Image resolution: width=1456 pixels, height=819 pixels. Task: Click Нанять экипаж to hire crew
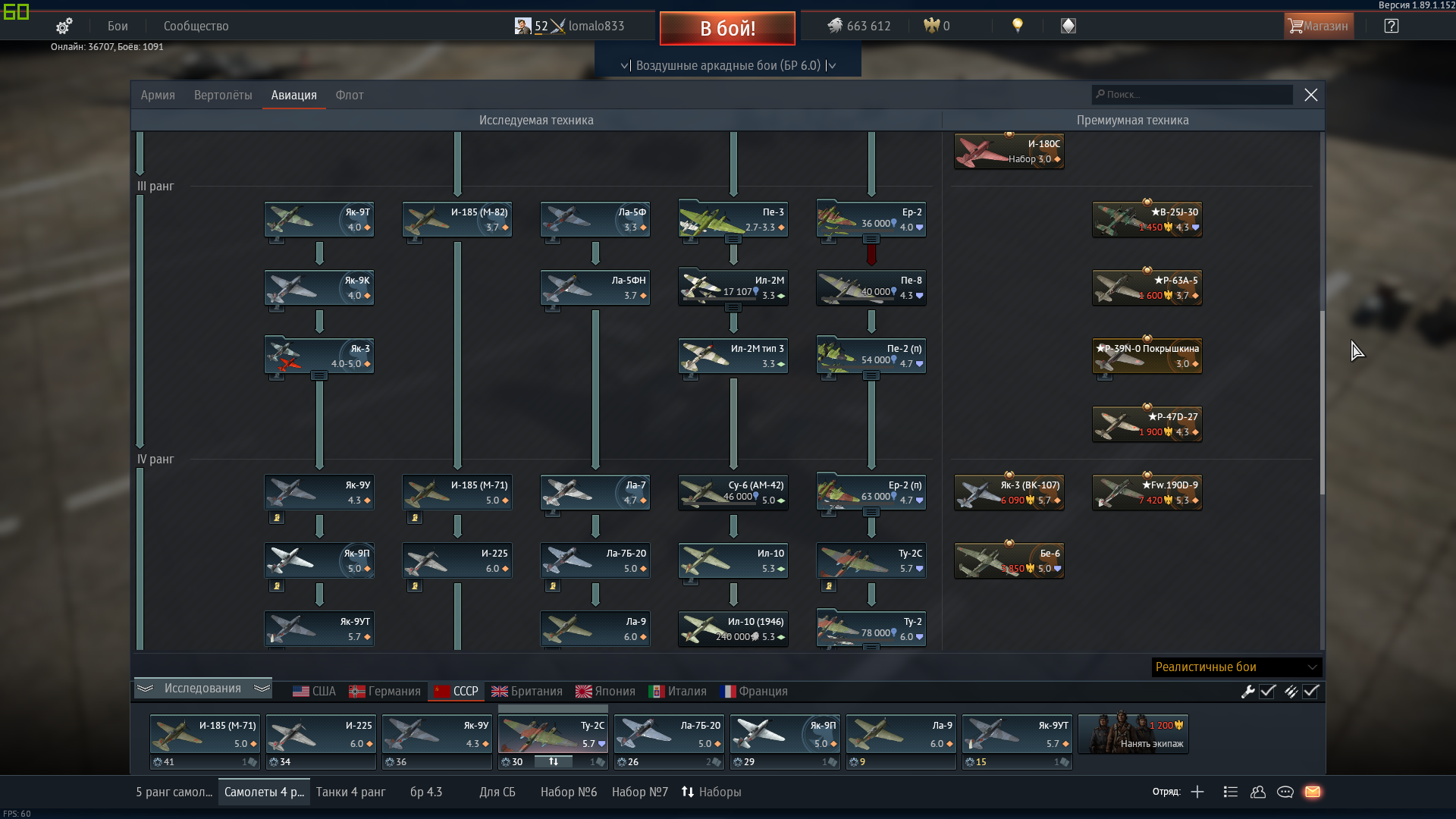(x=1133, y=734)
